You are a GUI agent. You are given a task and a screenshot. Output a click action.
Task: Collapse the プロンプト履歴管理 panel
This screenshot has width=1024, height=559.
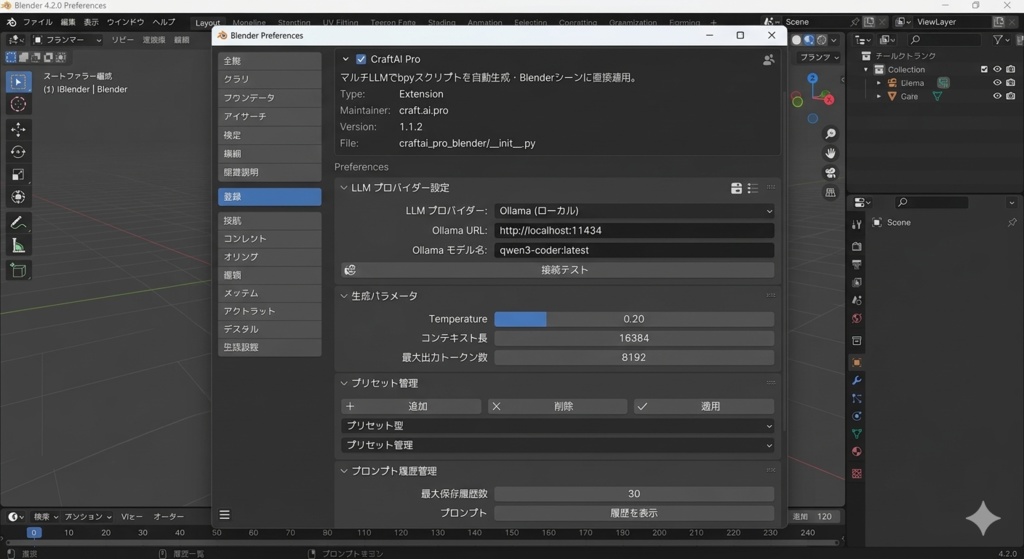pos(344,471)
